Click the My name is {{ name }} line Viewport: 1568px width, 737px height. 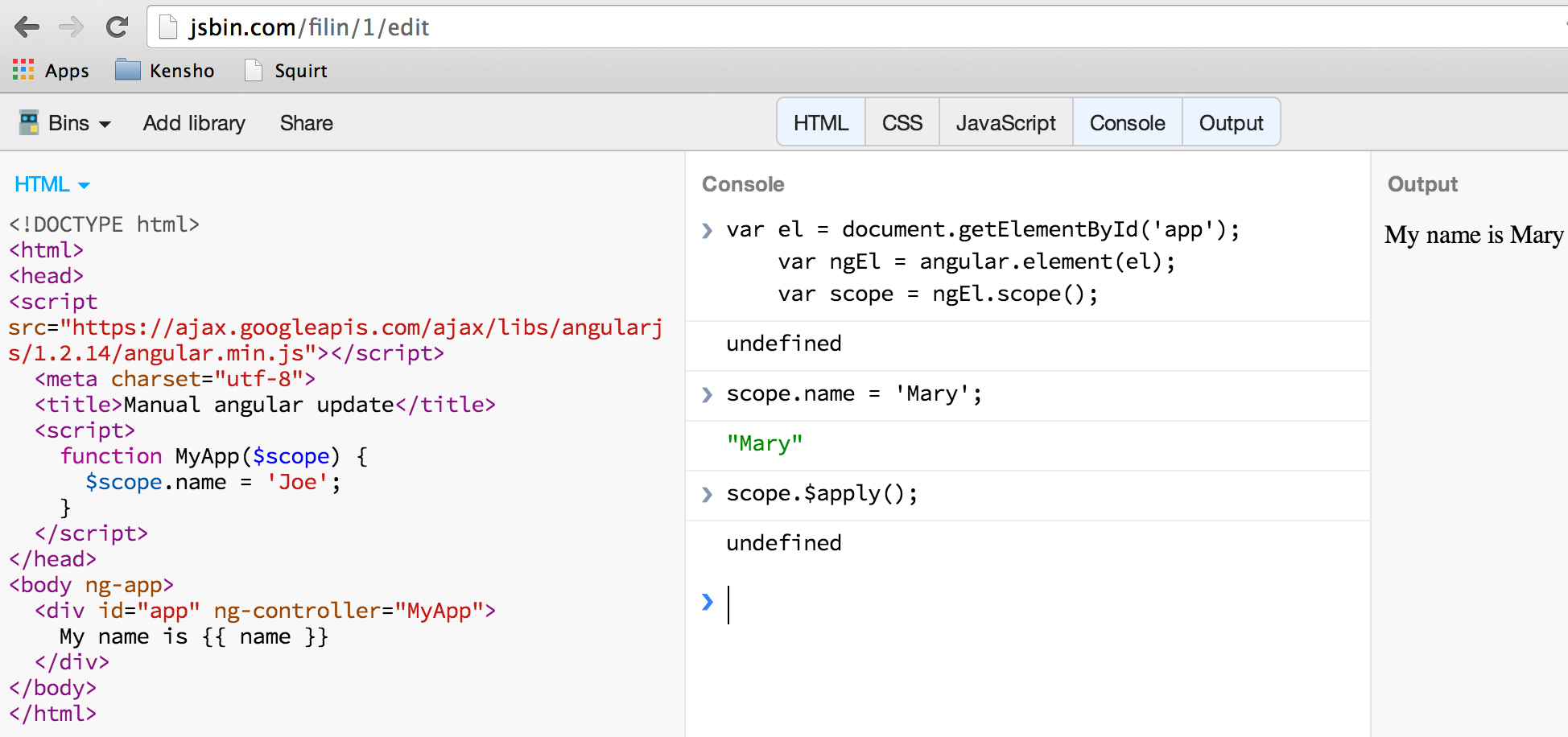click(x=194, y=636)
